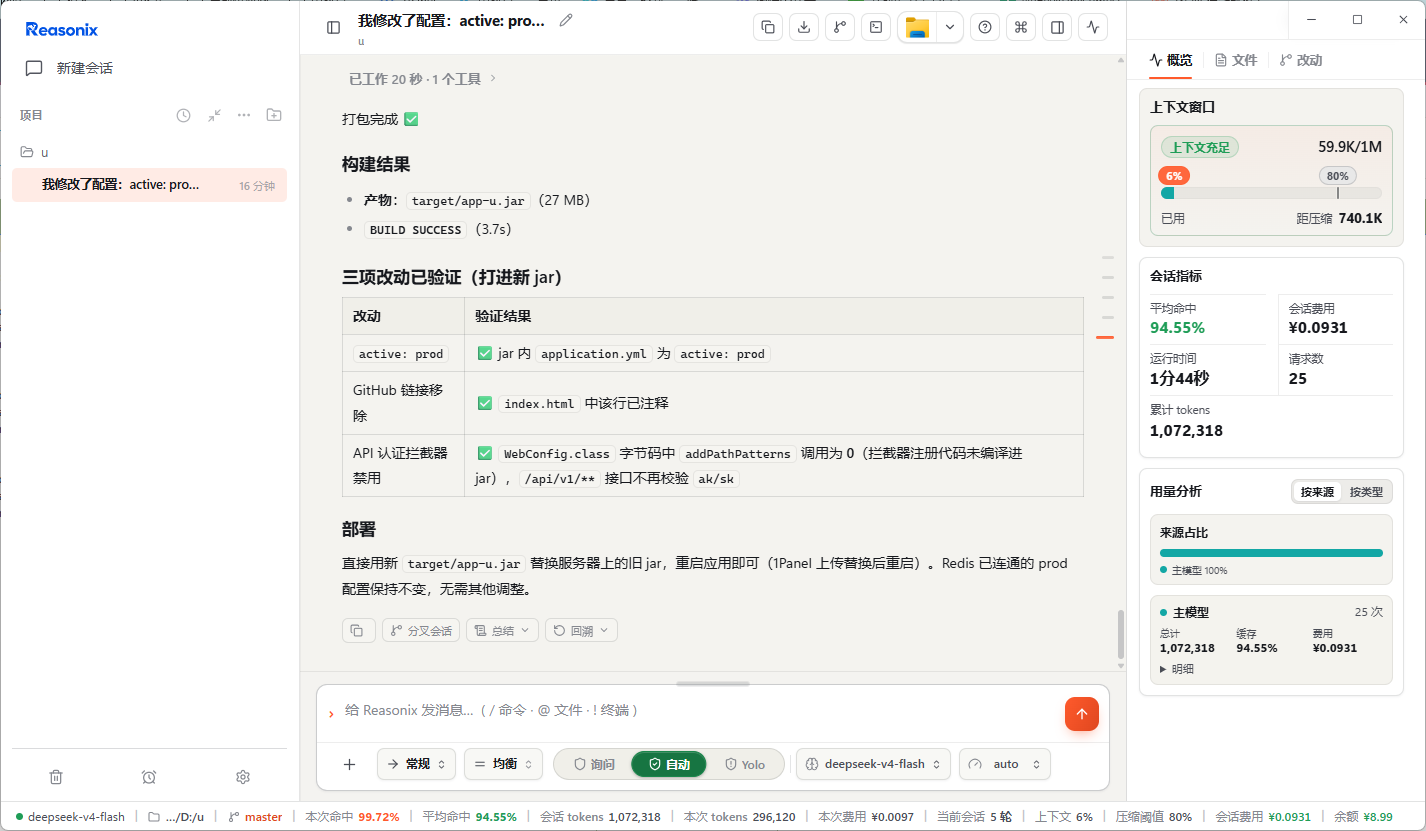
Task: Switch to the 文件 tab
Action: pos(1236,60)
